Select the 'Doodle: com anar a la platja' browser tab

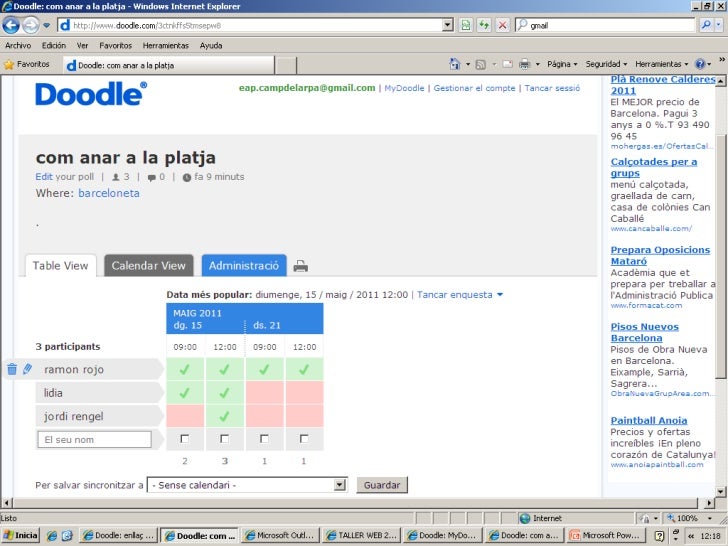tap(169, 65)
